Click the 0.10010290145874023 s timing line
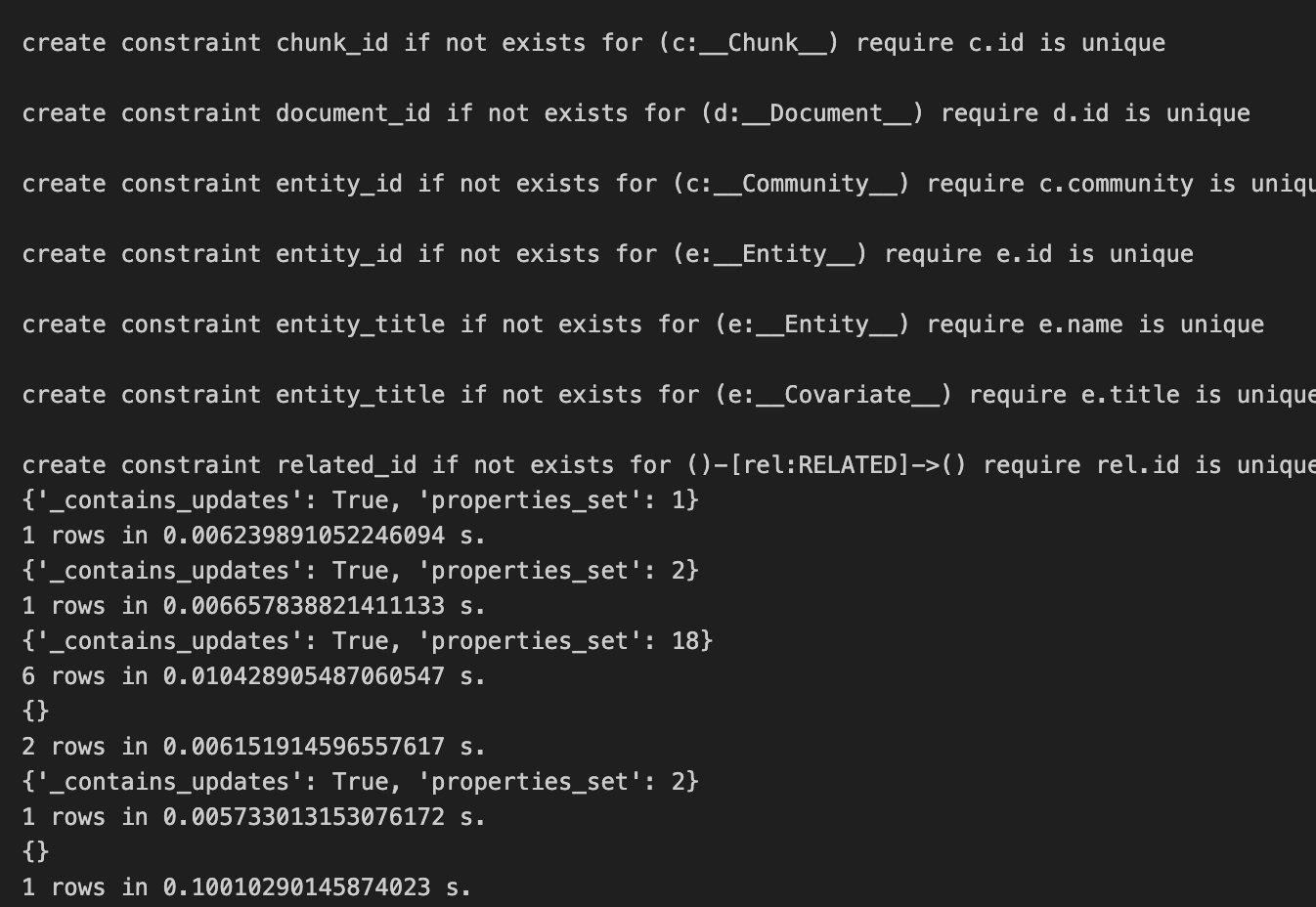 pos(246,887)
